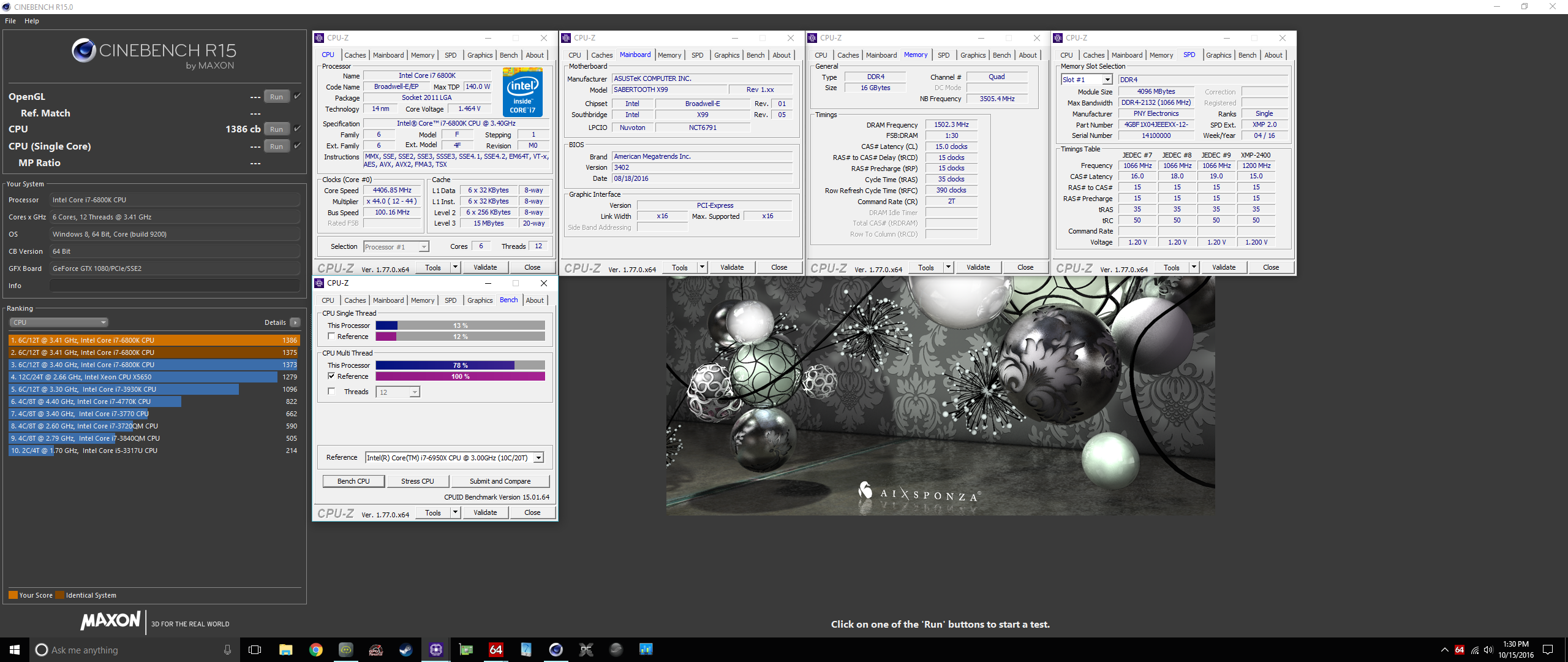This screenshot has width=1568, height=662.
Task: Switch to Caches tab in first CPU-Z window
Action: tap(355, 55)
